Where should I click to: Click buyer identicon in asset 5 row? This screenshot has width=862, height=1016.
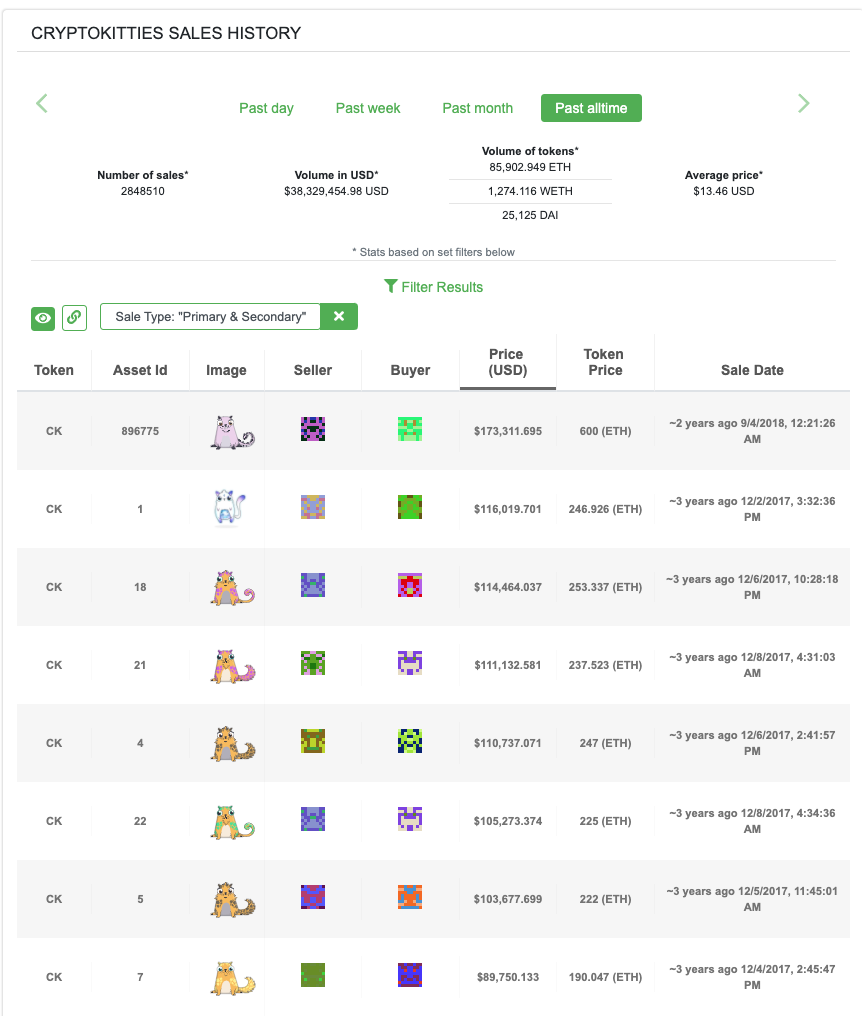[x=410, y=897]
